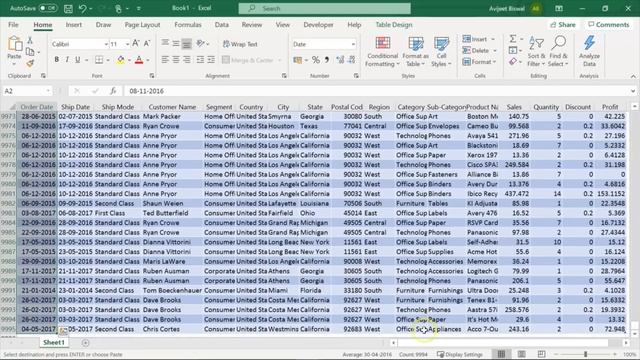Open Conditional Formatting menu
Screen dimensions: 640x360
tap(382, 52)
